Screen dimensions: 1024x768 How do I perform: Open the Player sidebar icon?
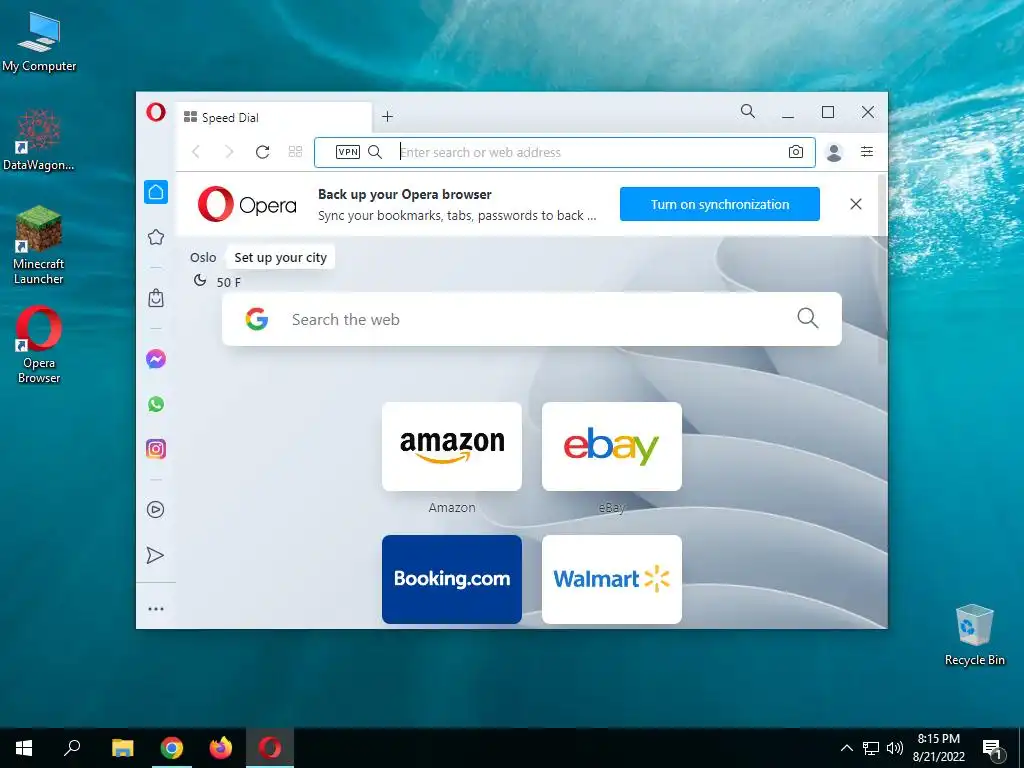point(155,509)
